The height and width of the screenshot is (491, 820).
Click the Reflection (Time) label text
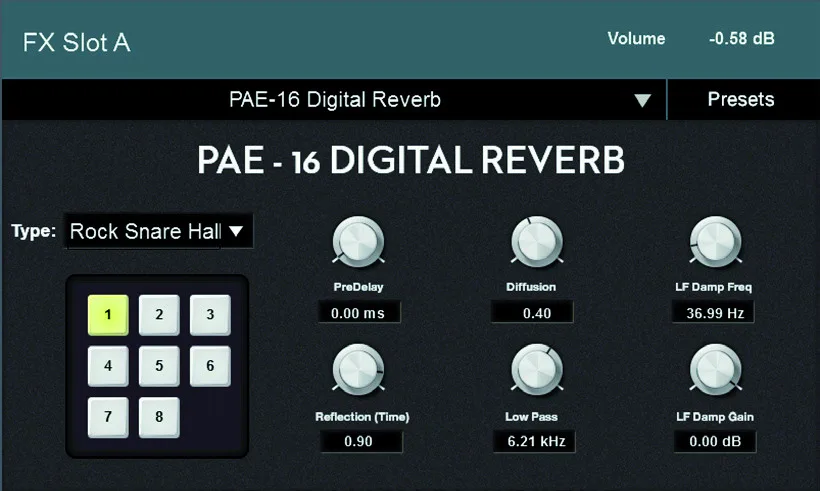(362, 417)
